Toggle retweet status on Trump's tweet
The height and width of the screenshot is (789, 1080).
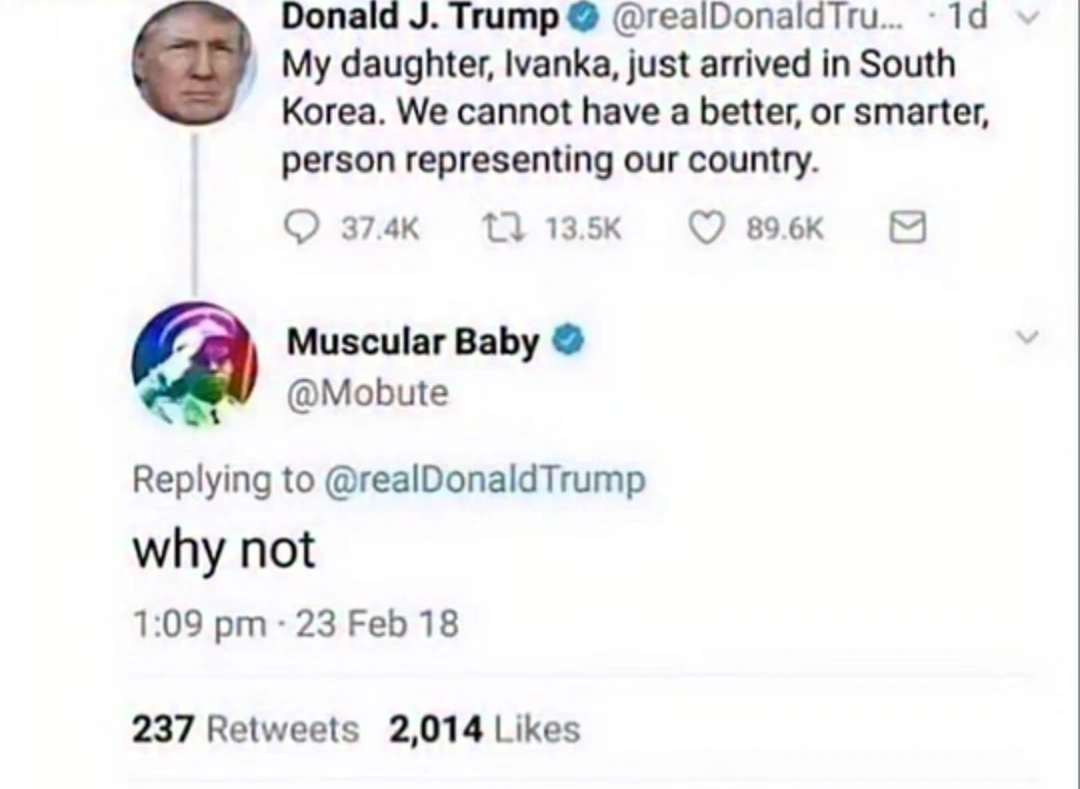505,228
